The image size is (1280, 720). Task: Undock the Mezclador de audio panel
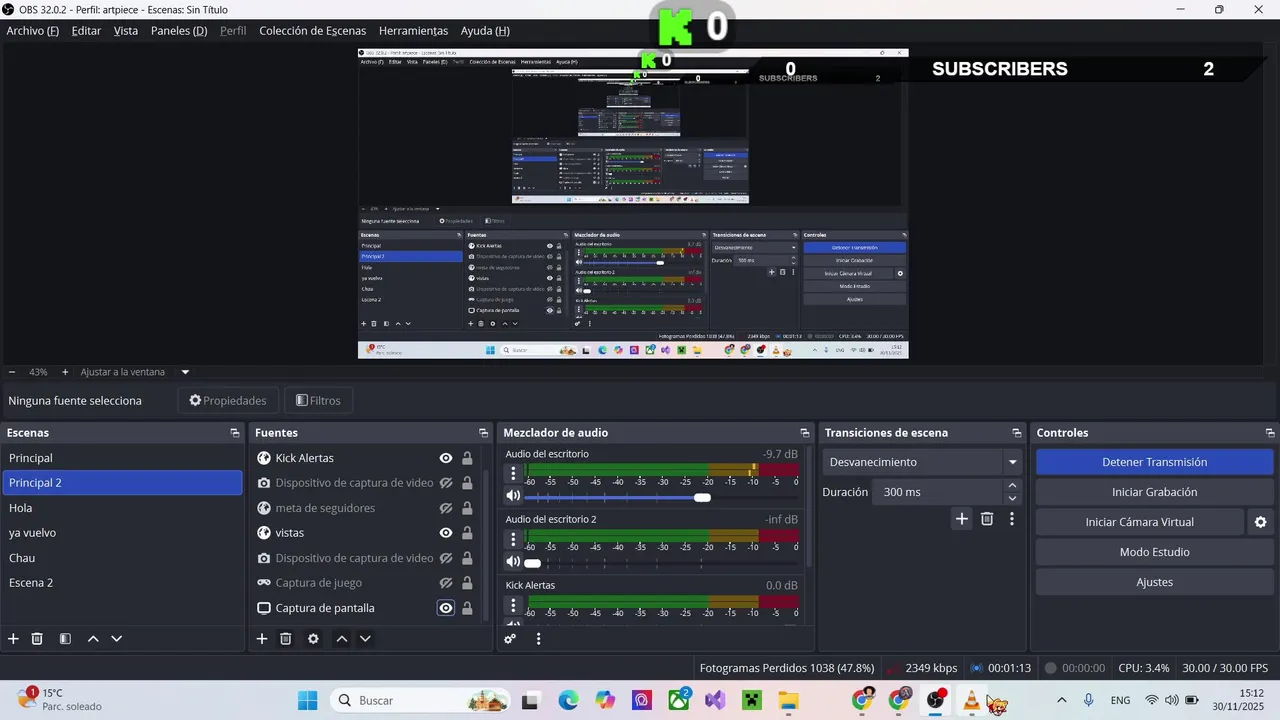pos(805,433)
